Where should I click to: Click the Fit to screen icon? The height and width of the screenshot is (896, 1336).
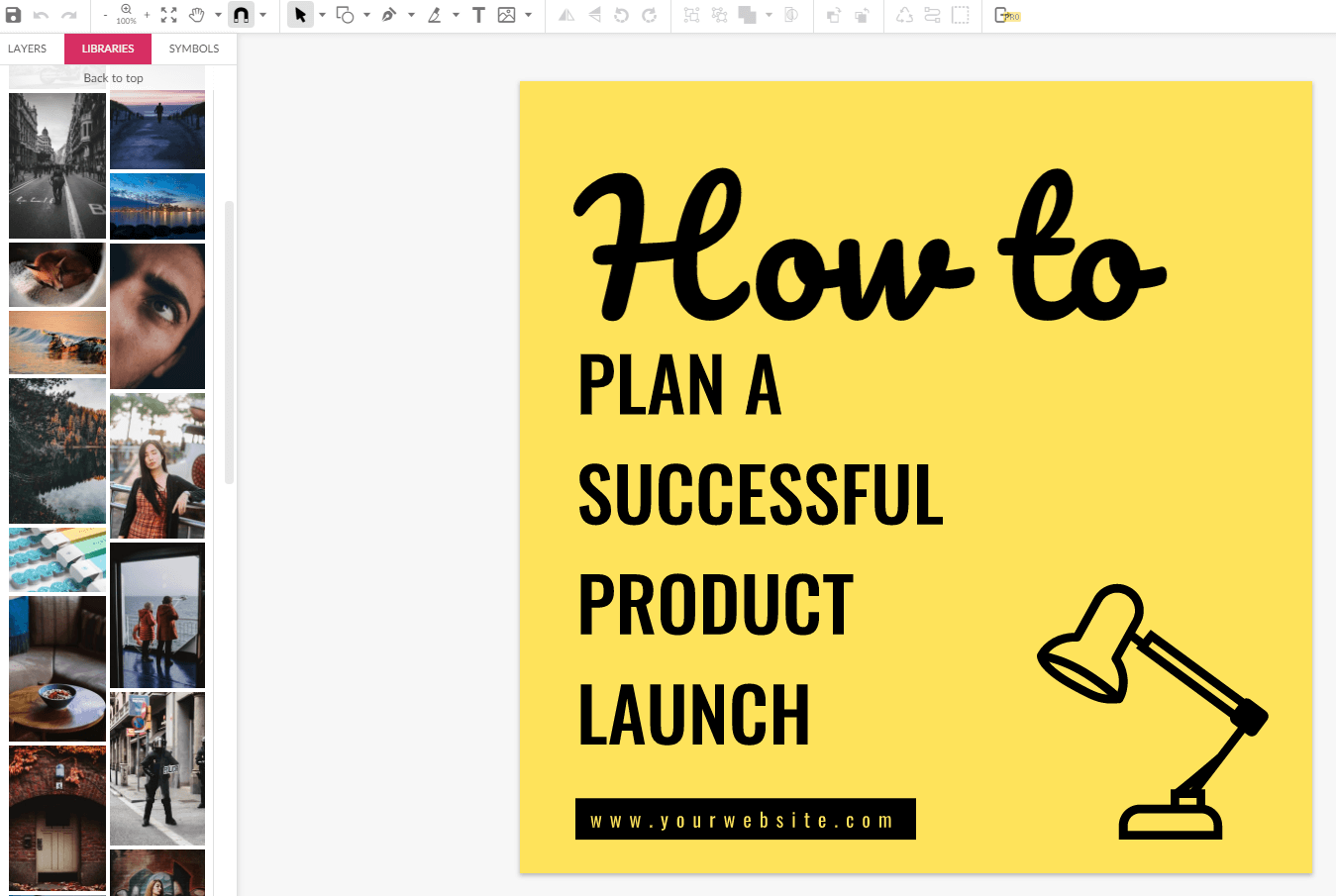(169, 15)
